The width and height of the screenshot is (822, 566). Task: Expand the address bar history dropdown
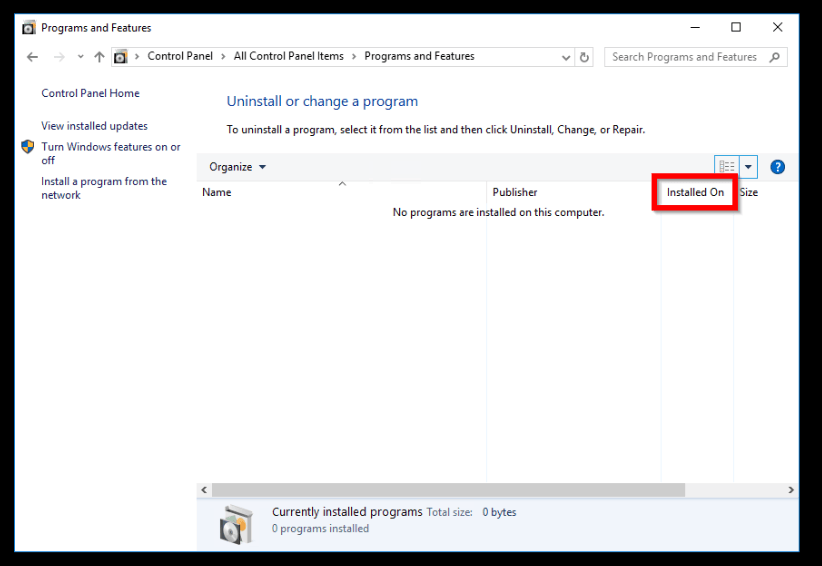click(566, 57)
